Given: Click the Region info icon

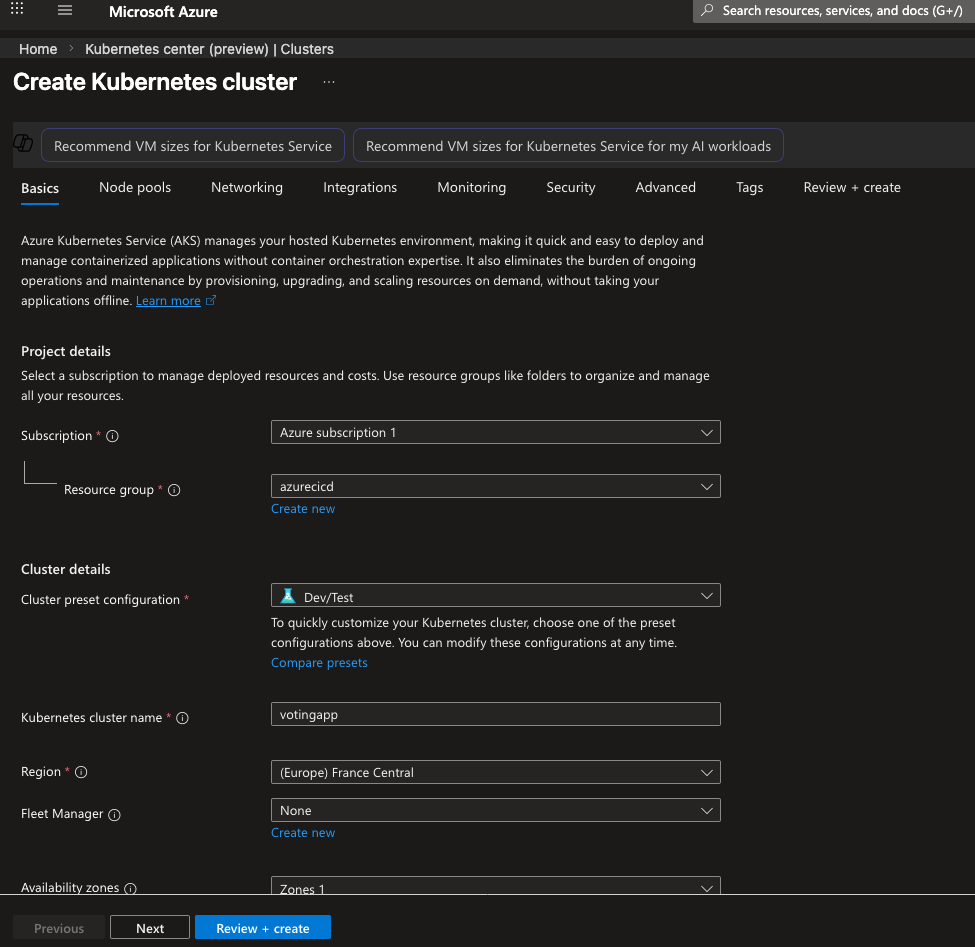Looking at the screenshot, I should (x=82, y=772).
